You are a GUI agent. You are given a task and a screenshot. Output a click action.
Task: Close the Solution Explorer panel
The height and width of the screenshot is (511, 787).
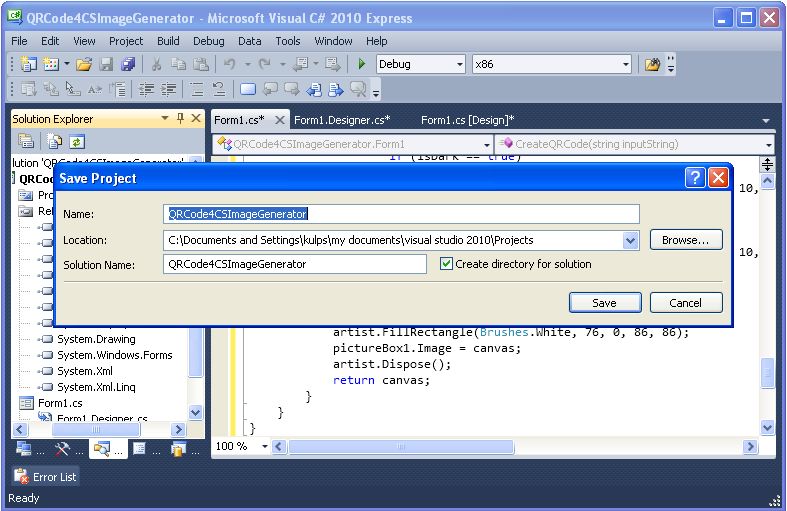(196, 118)
